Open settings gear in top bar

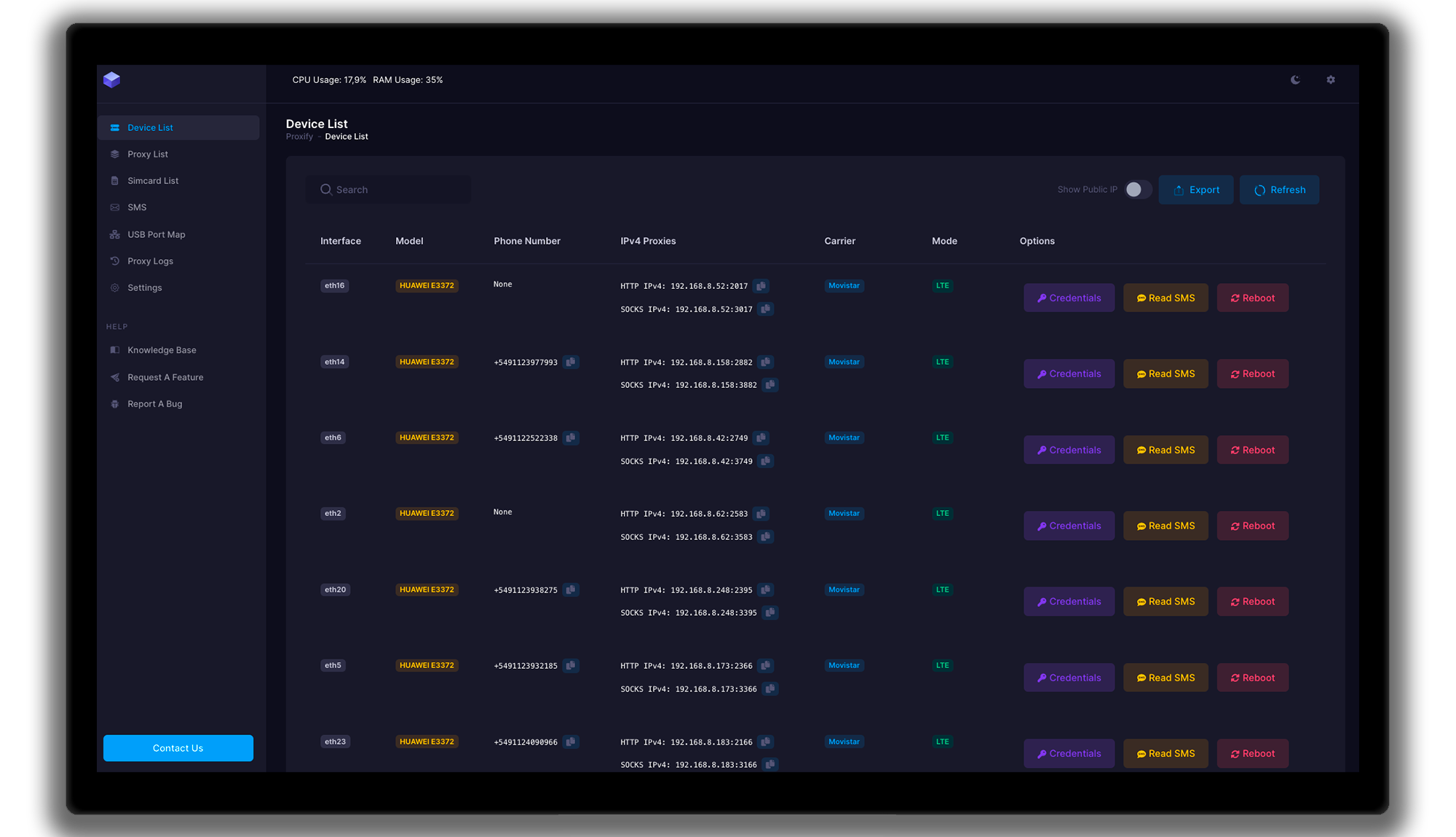1331,80
